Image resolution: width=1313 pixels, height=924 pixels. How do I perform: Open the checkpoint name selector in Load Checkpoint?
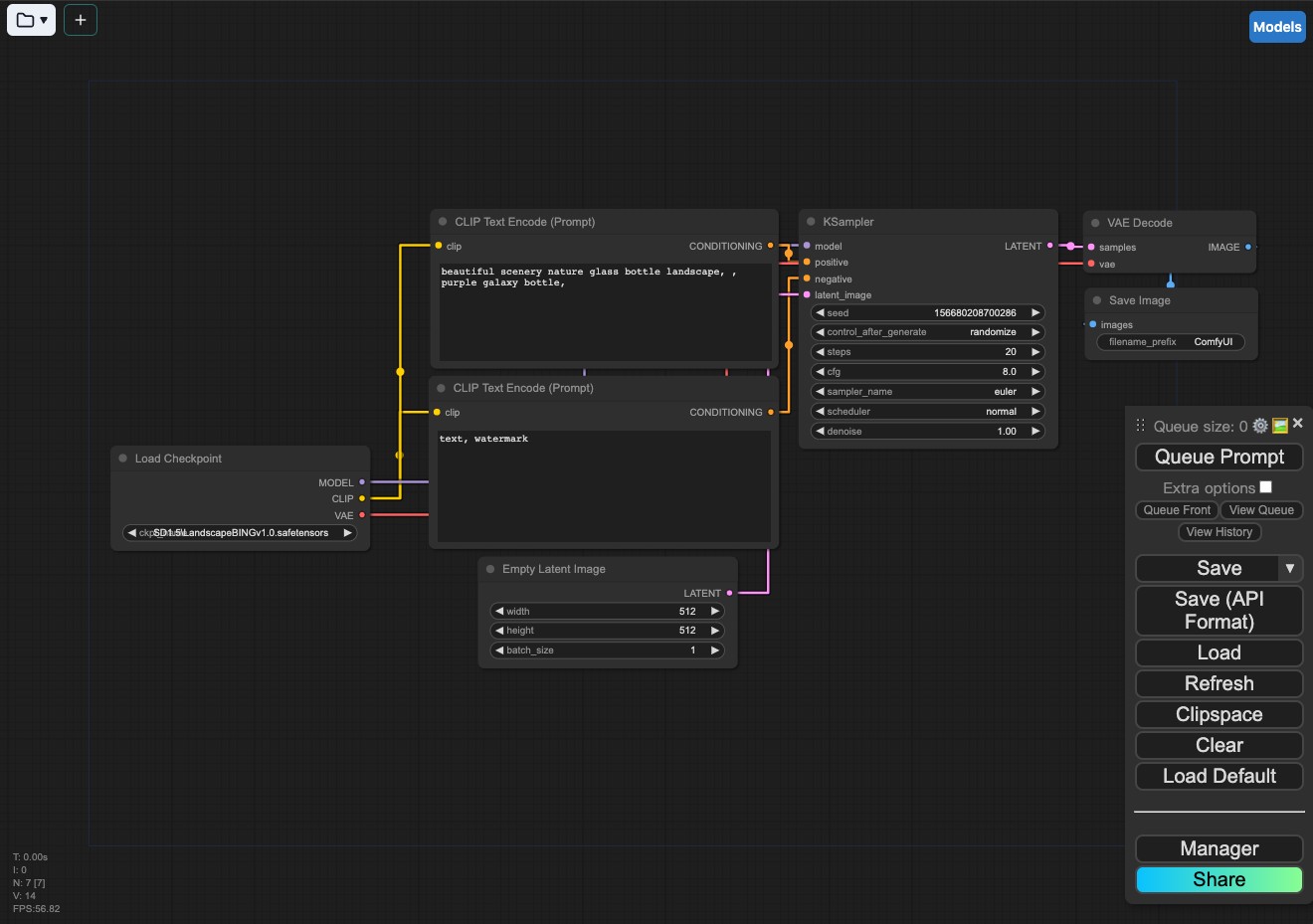pyautogui.click(x=239, y=533)
